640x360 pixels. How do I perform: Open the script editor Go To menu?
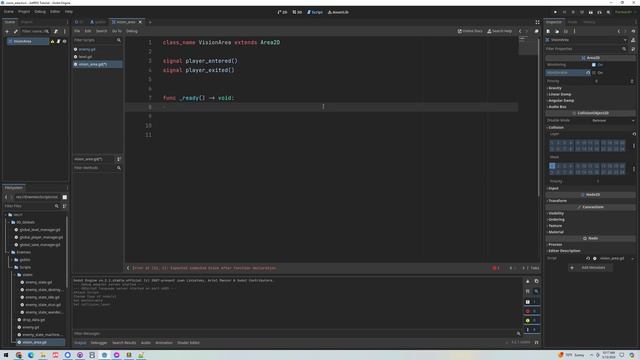click(117, 31)
